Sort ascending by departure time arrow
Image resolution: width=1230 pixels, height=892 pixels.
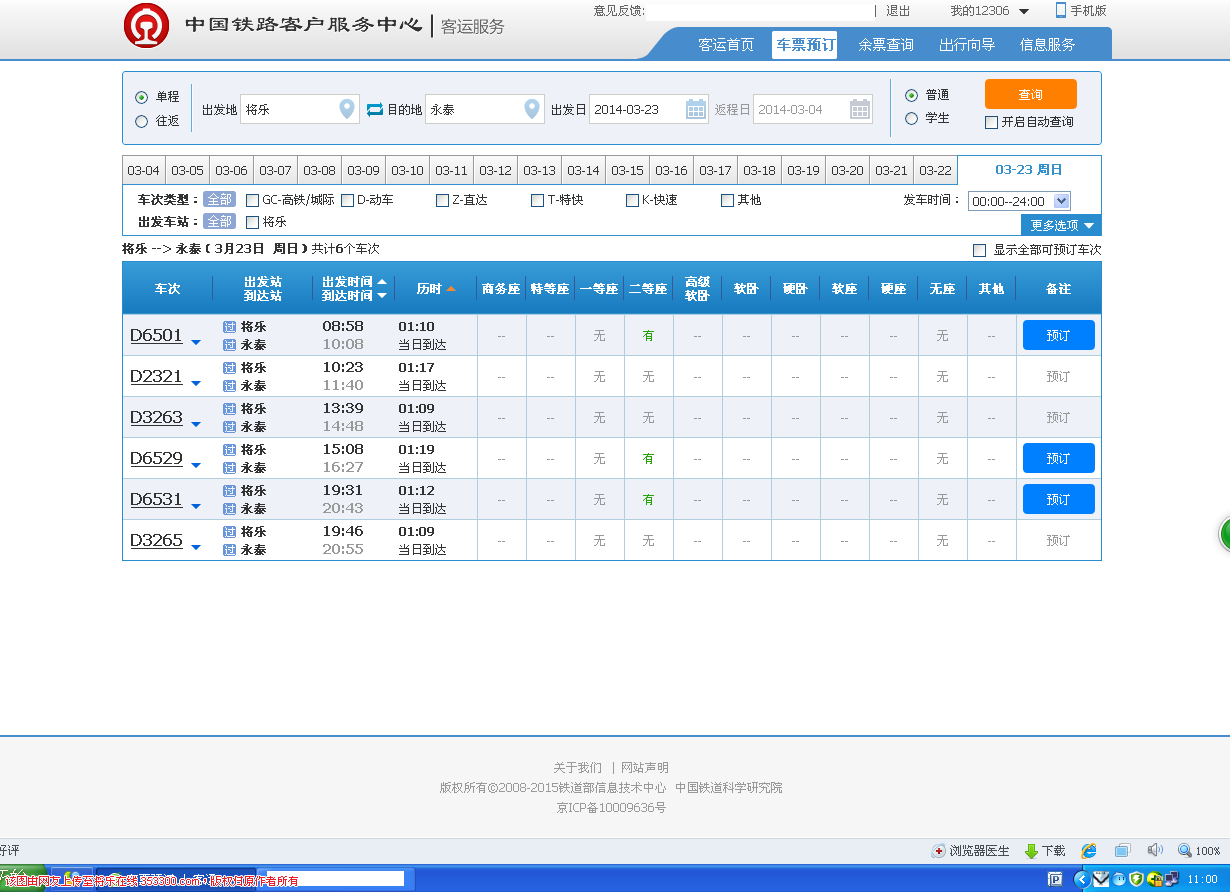[381, 282]
